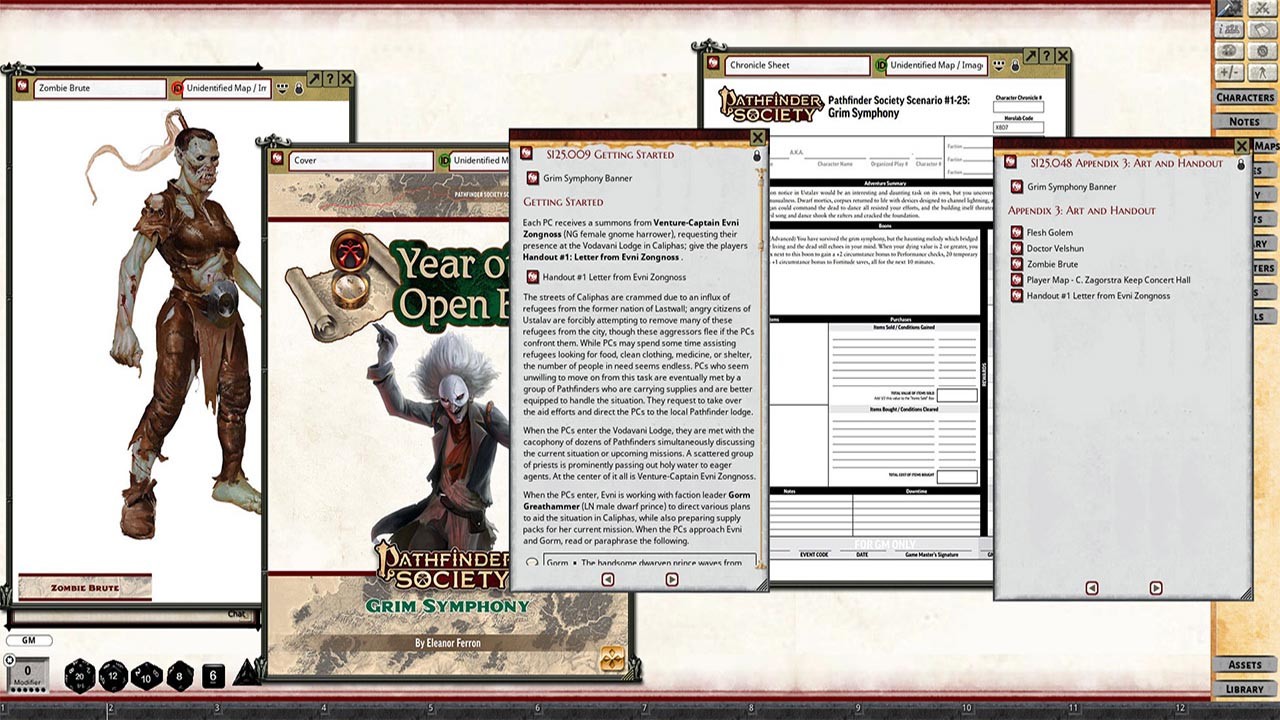Click the share-with-players smiley icon on Chronicle Sheet
Image resolution: width=1280 pixels, height=720 pixels.
998,66
